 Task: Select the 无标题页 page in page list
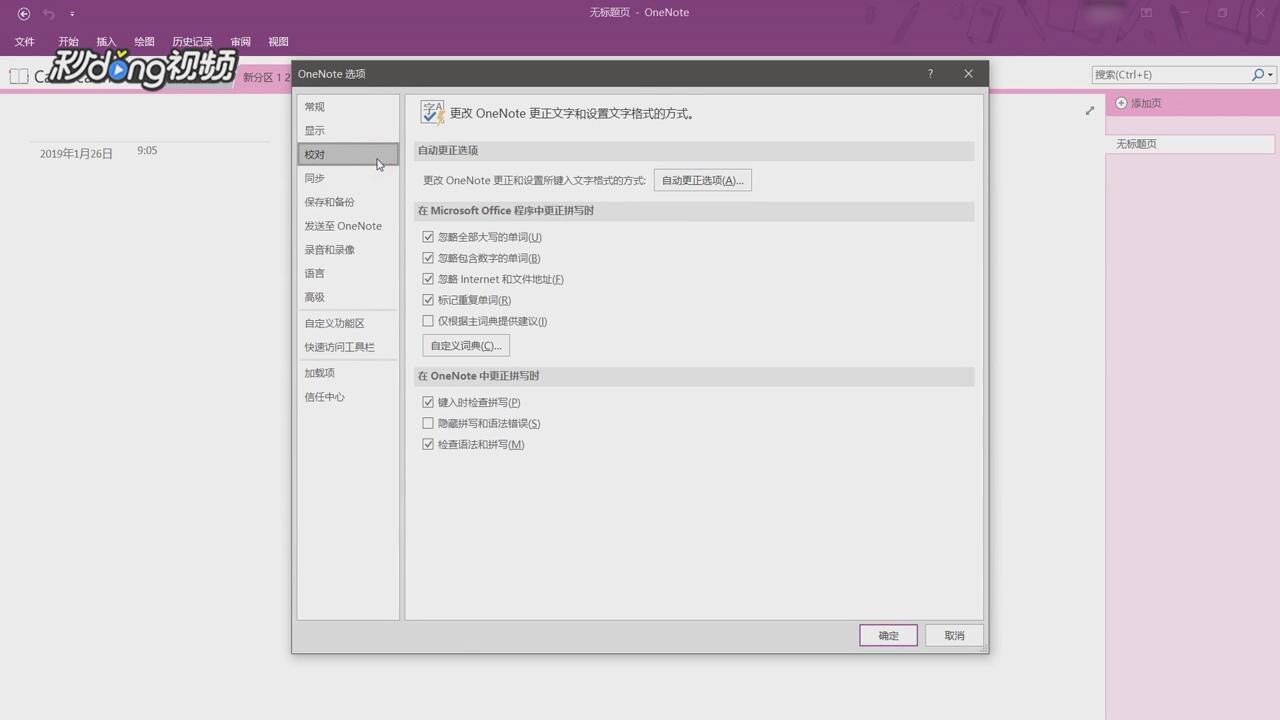(1190, 144)
